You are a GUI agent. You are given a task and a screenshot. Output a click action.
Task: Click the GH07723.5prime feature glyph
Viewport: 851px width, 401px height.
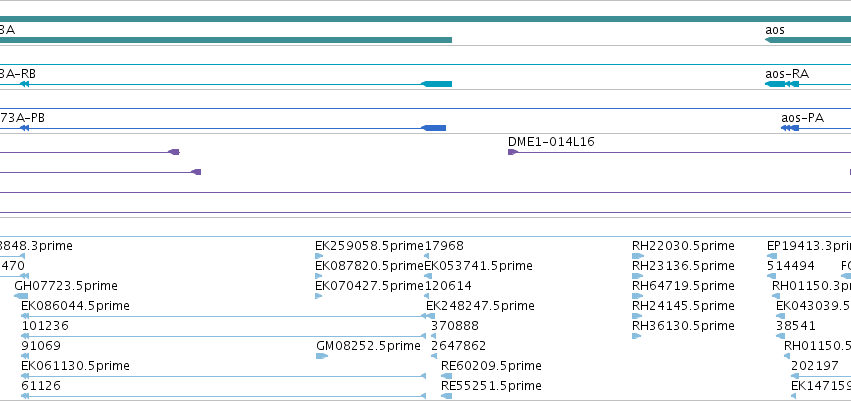(x=21, y=296)
